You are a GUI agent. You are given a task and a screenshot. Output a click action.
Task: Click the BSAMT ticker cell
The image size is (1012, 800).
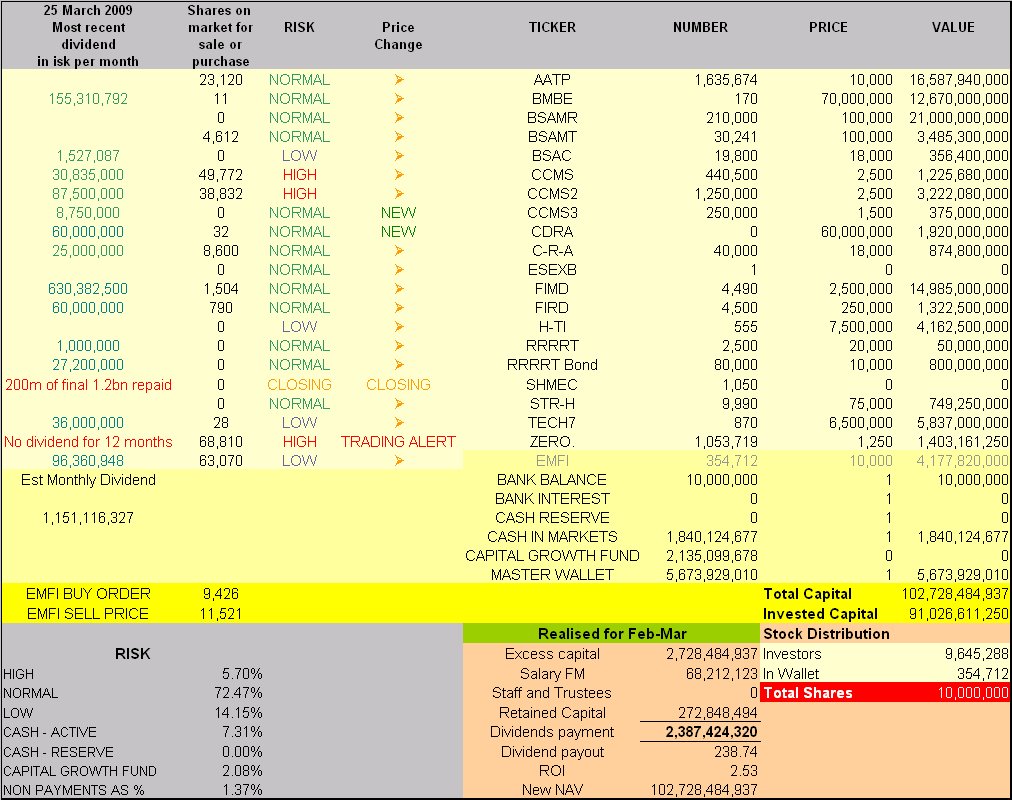[x=552, y=137]
